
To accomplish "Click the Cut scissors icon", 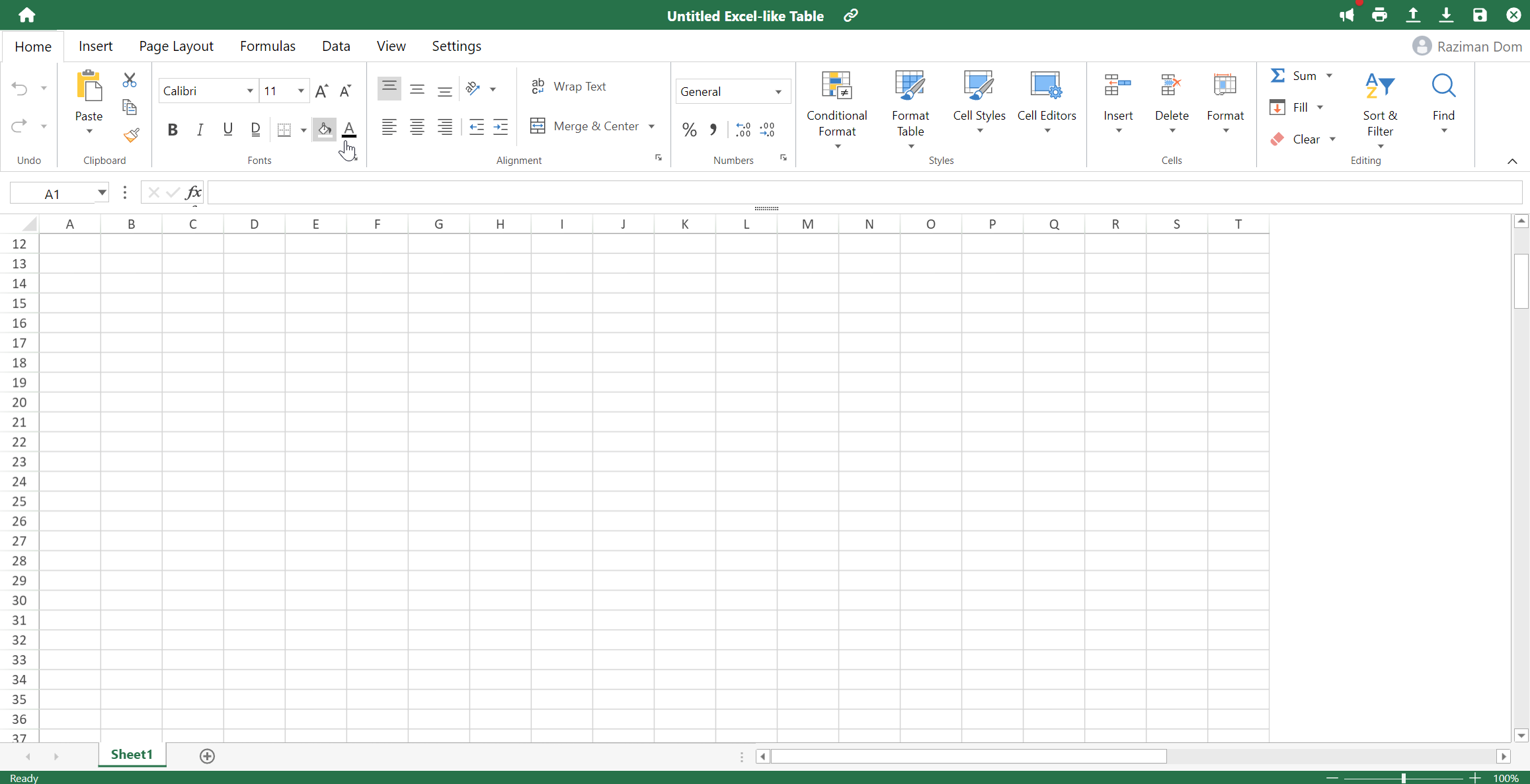I will [x=130, y=81].
